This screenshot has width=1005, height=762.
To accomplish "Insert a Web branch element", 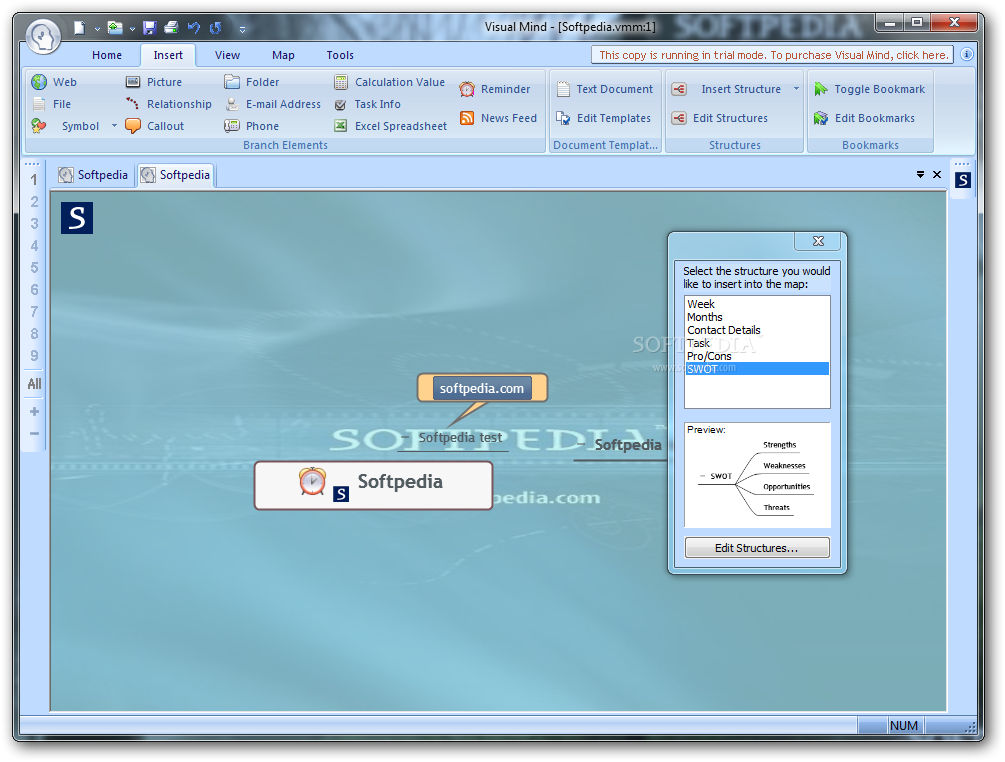I will 54,82.
